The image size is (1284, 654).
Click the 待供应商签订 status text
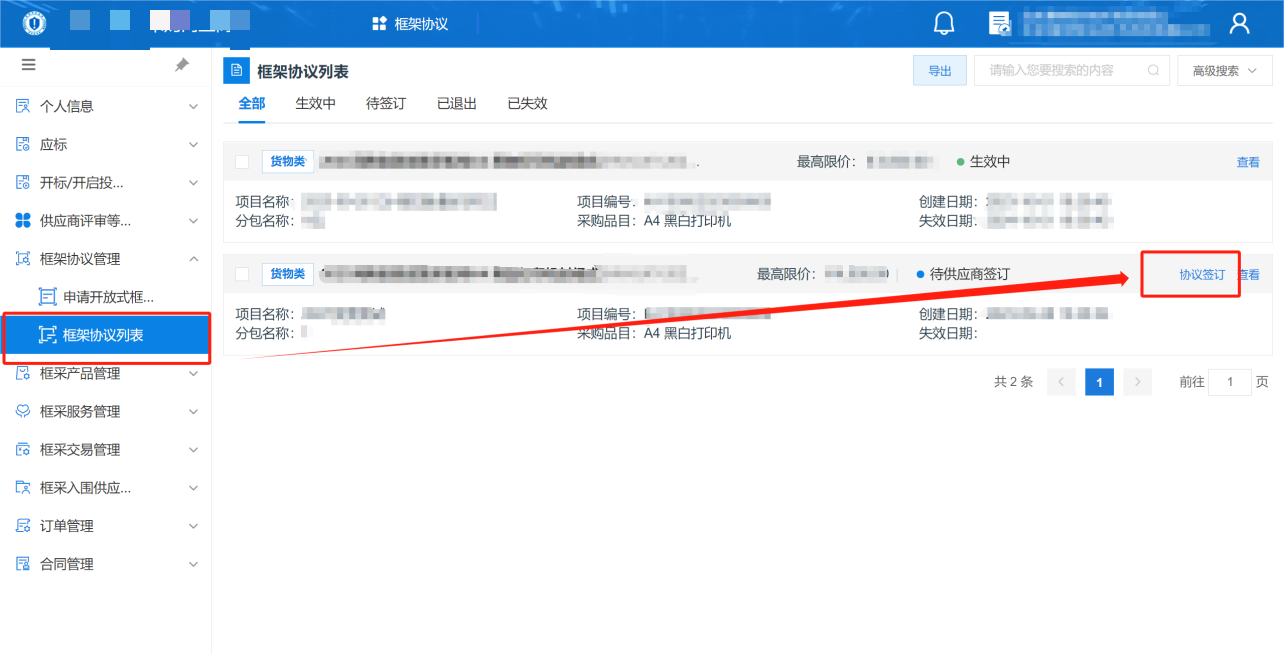[x=970, y=274]
